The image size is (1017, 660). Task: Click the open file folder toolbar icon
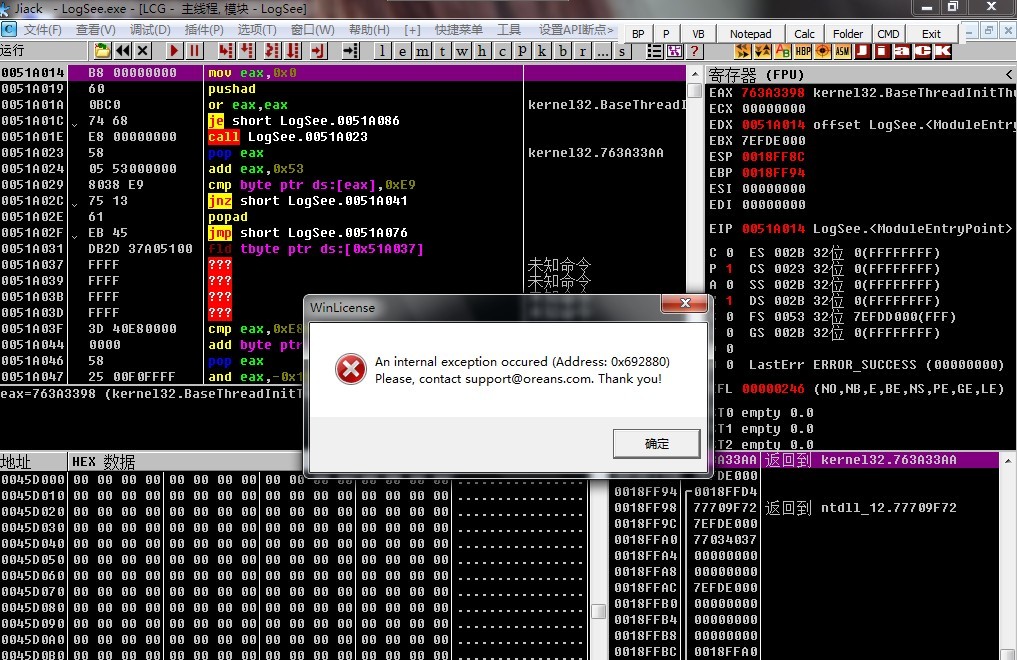(x=102, y=51)
